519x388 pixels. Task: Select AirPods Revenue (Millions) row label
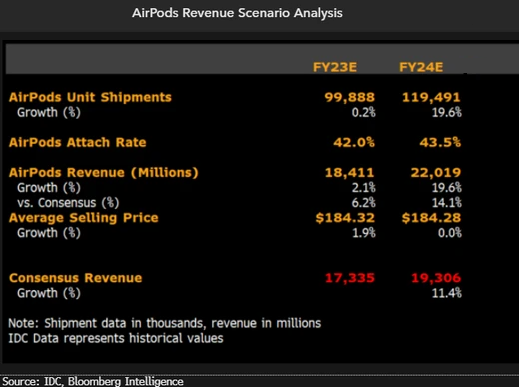click(x=104, y=173)
